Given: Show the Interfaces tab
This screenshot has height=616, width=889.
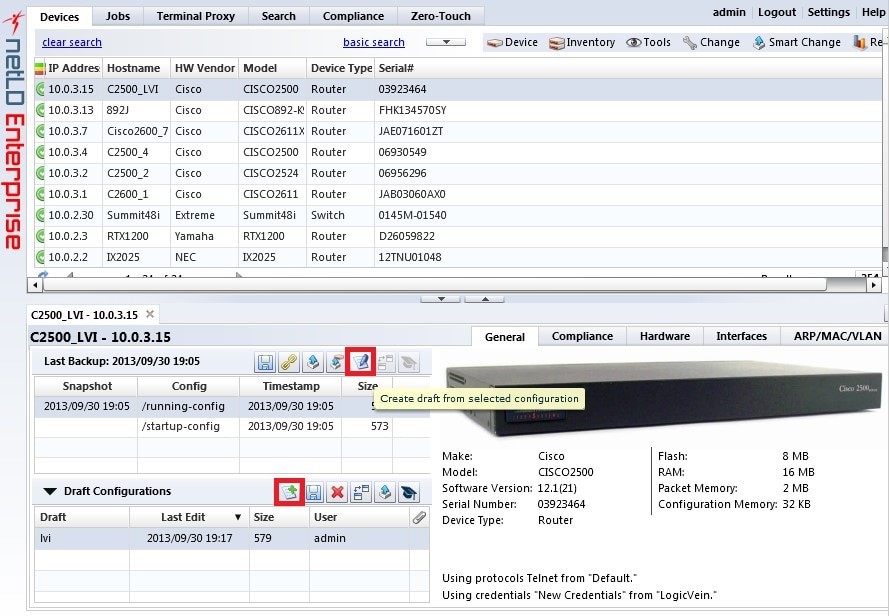Looking at the screenshot, I should 741,336.
